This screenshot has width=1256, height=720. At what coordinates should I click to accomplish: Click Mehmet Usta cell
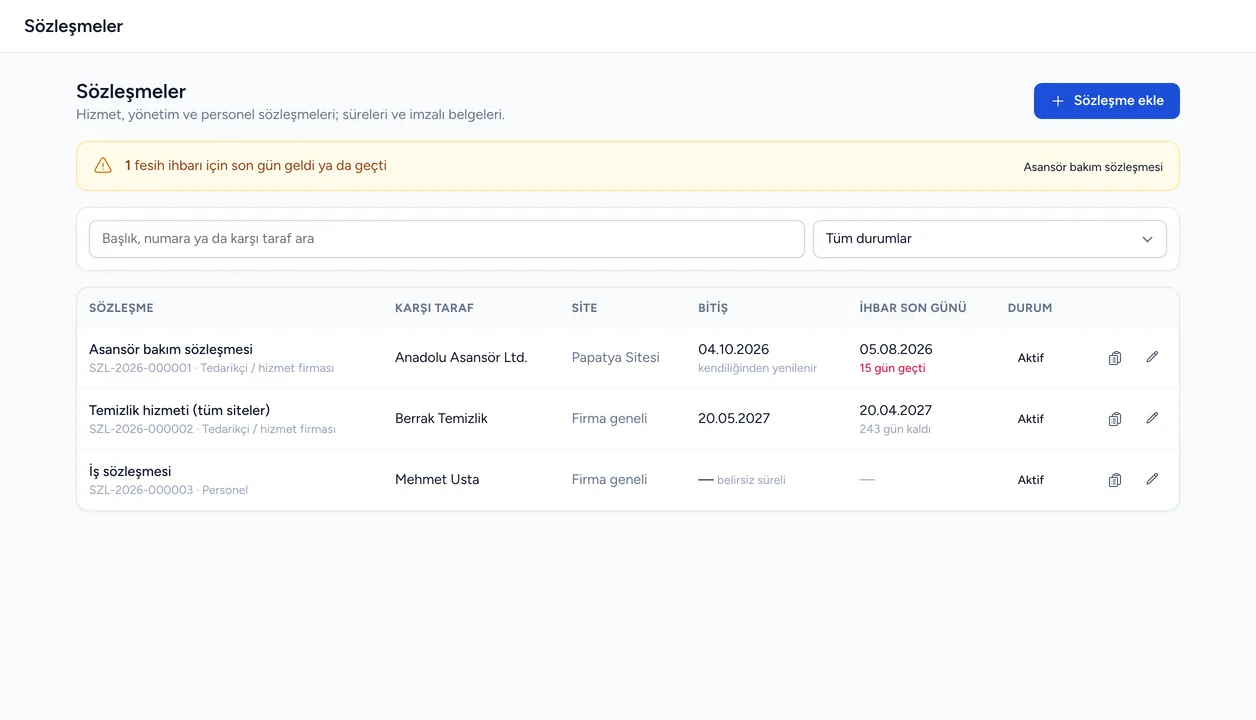tap(437, 479)
